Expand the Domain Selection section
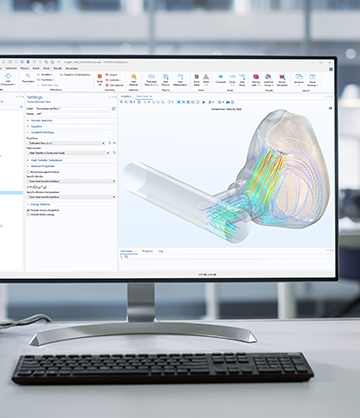Viewport: 360px width, 418px height. click(x=42, y=120)
